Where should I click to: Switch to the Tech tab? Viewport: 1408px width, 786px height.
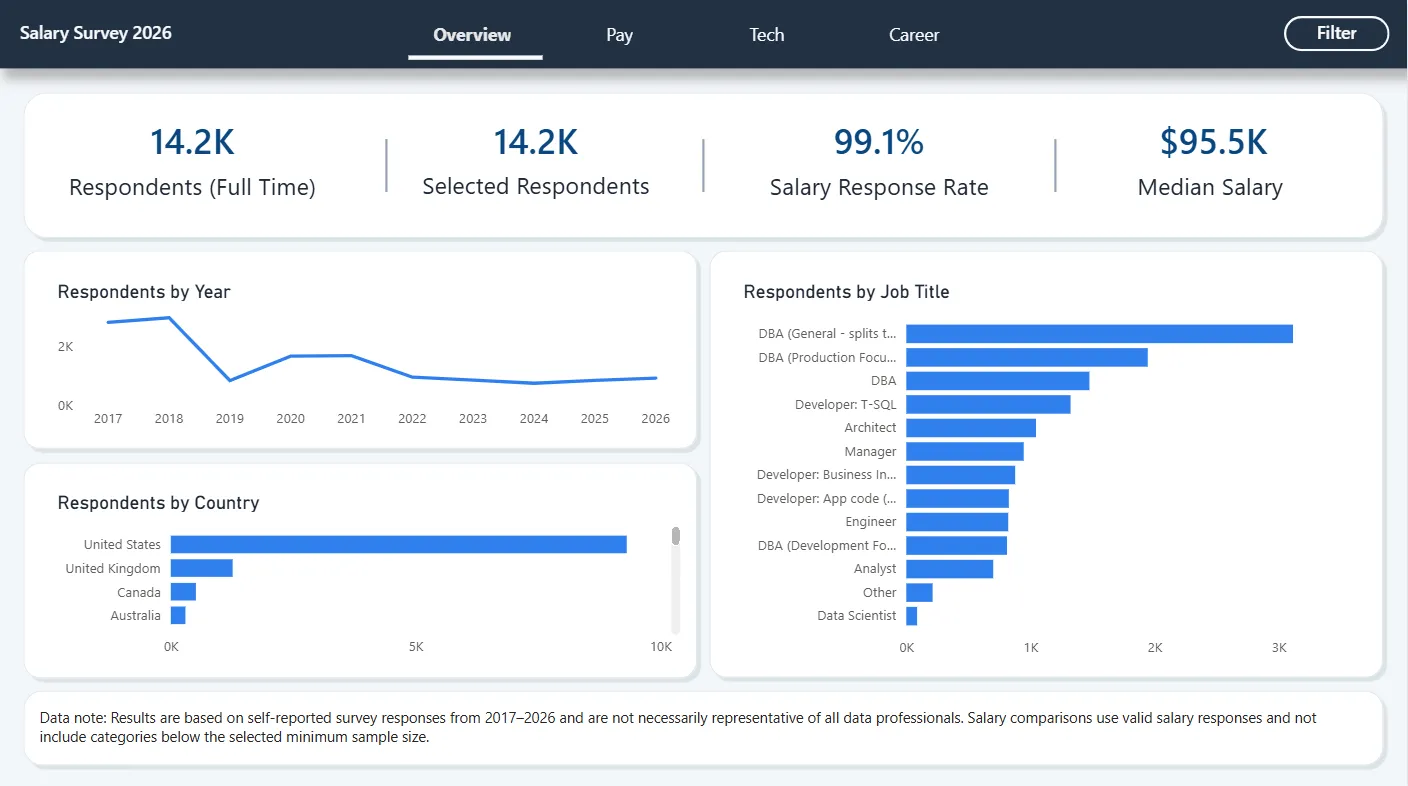(767, 35)
